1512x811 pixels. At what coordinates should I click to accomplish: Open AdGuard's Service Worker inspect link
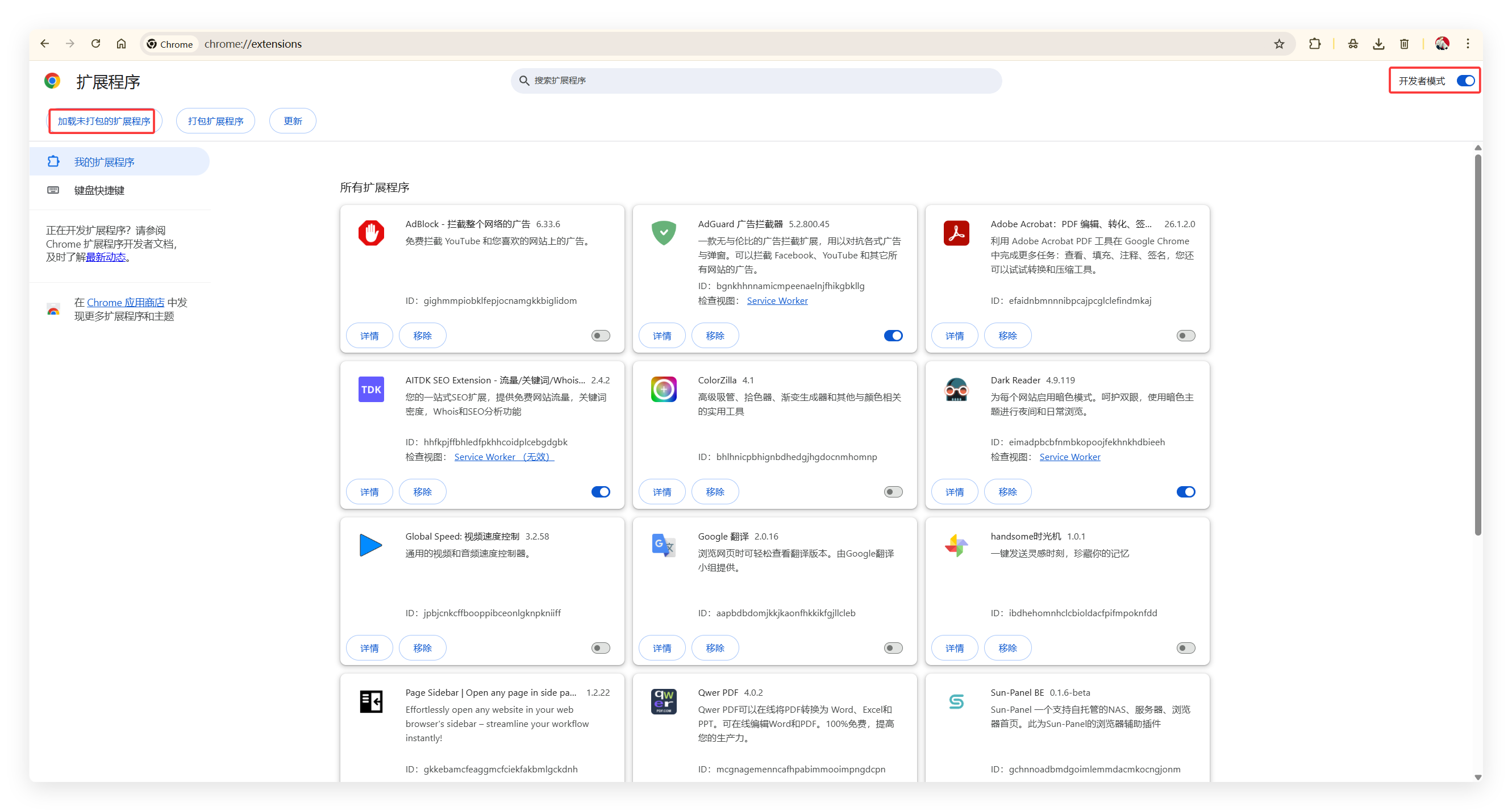pyautogui.click(x=777, y=300)
